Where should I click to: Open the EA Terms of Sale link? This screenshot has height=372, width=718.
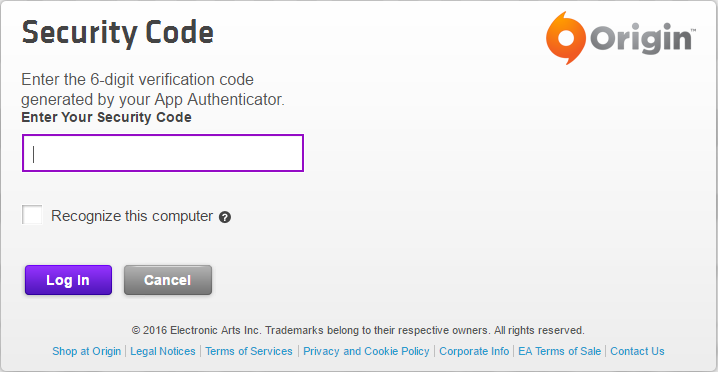(x=560, y=351)
